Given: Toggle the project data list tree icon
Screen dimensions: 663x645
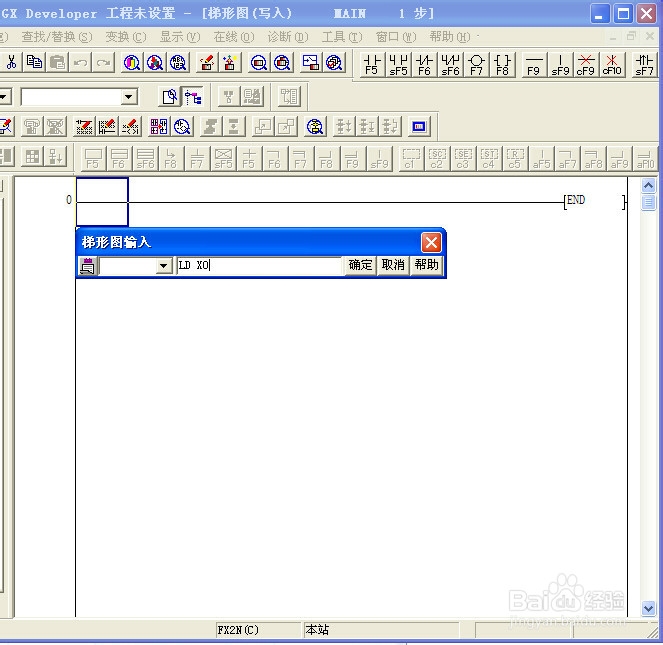Looking at the screenshot, I should pos(193,97).
